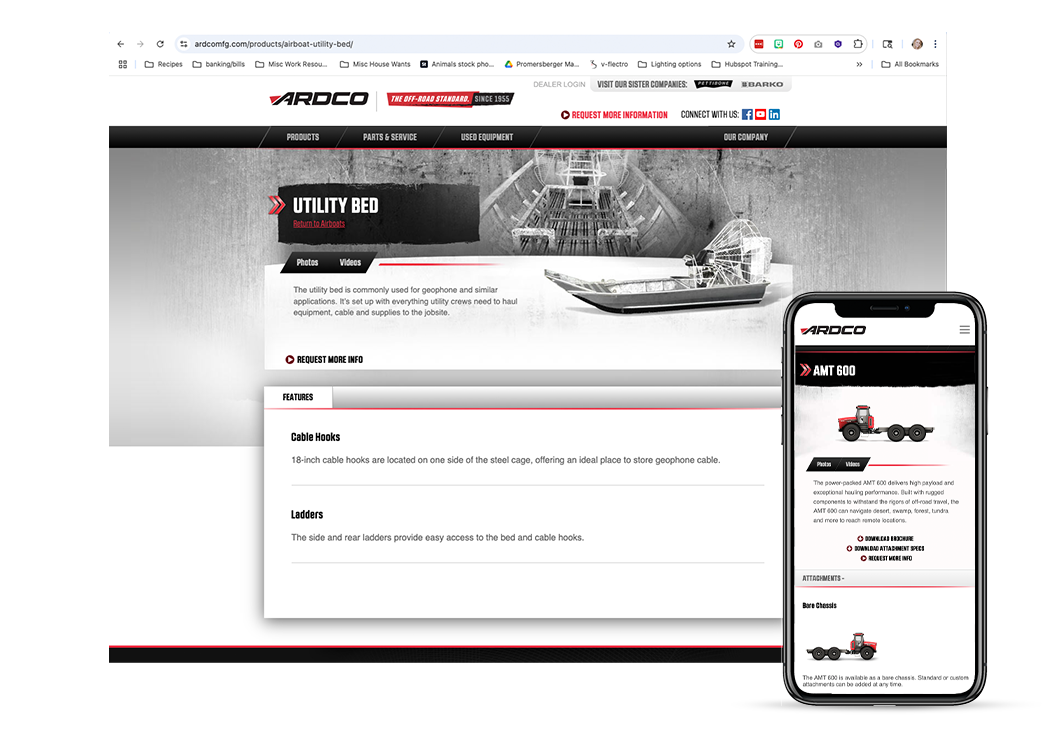Click Download Brochure on phone mockup

[885, 539]
